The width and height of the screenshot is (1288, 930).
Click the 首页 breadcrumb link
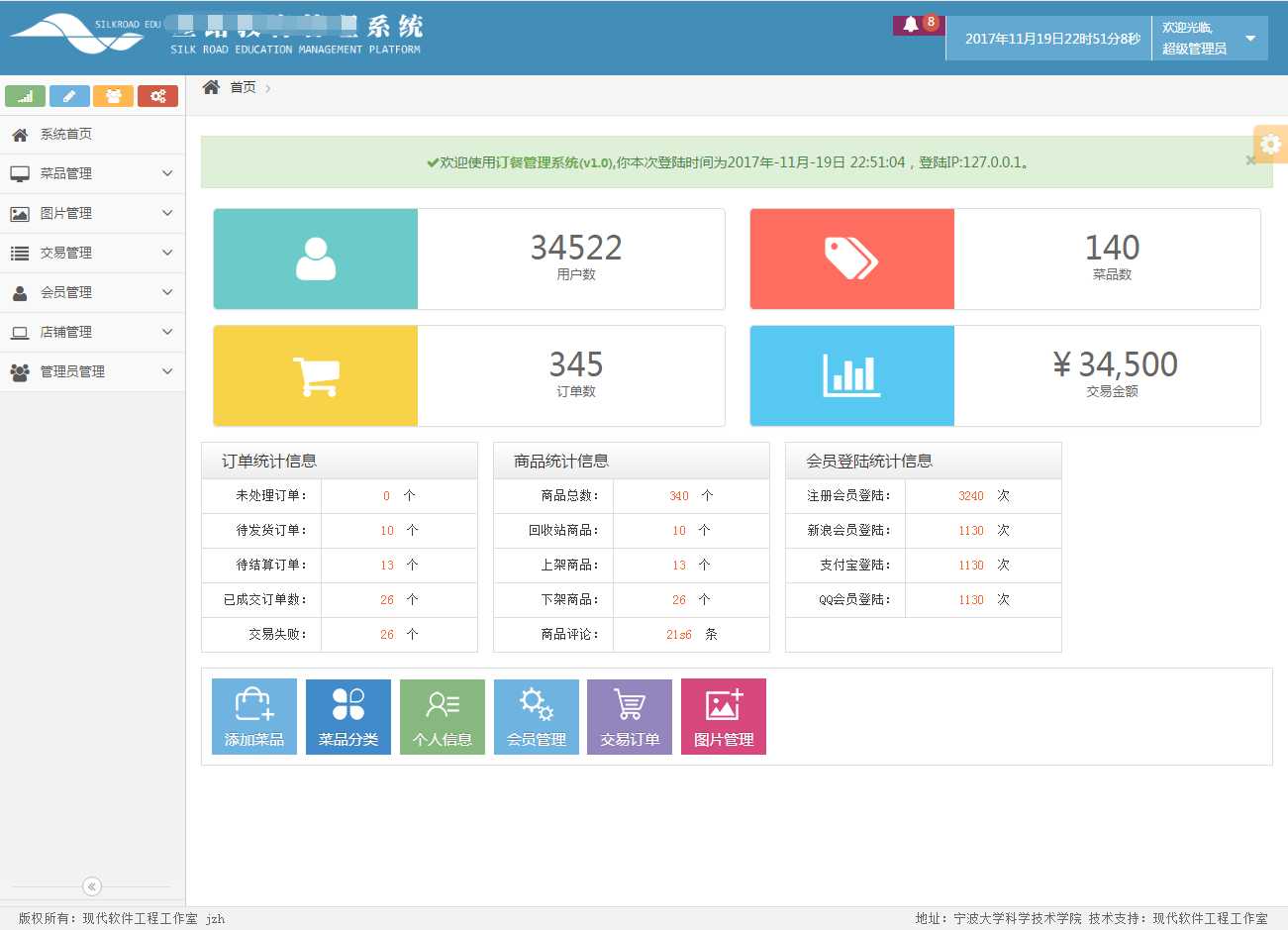coord(243,87)
